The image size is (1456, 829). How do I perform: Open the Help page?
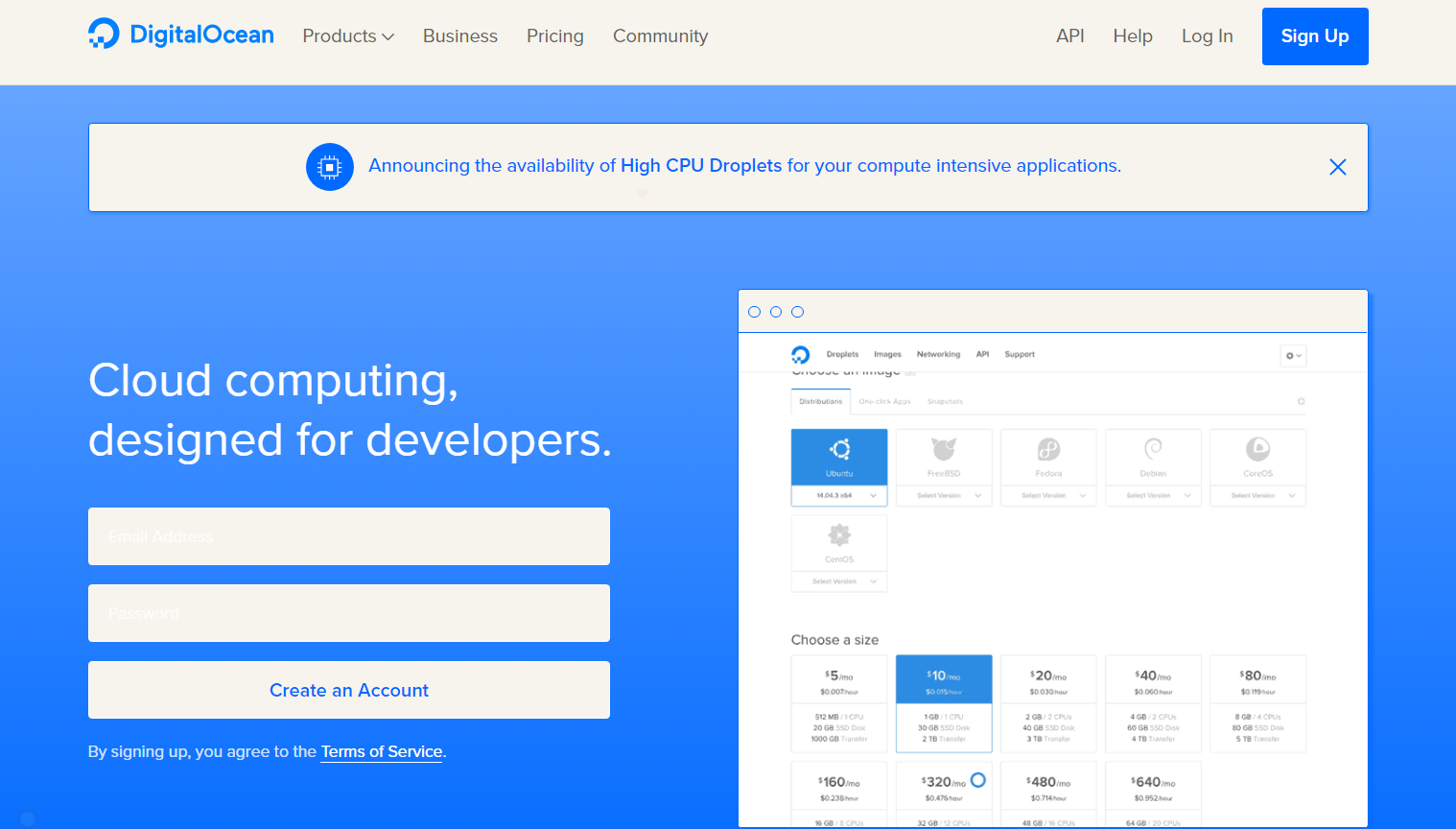[x=1133, y=36]
